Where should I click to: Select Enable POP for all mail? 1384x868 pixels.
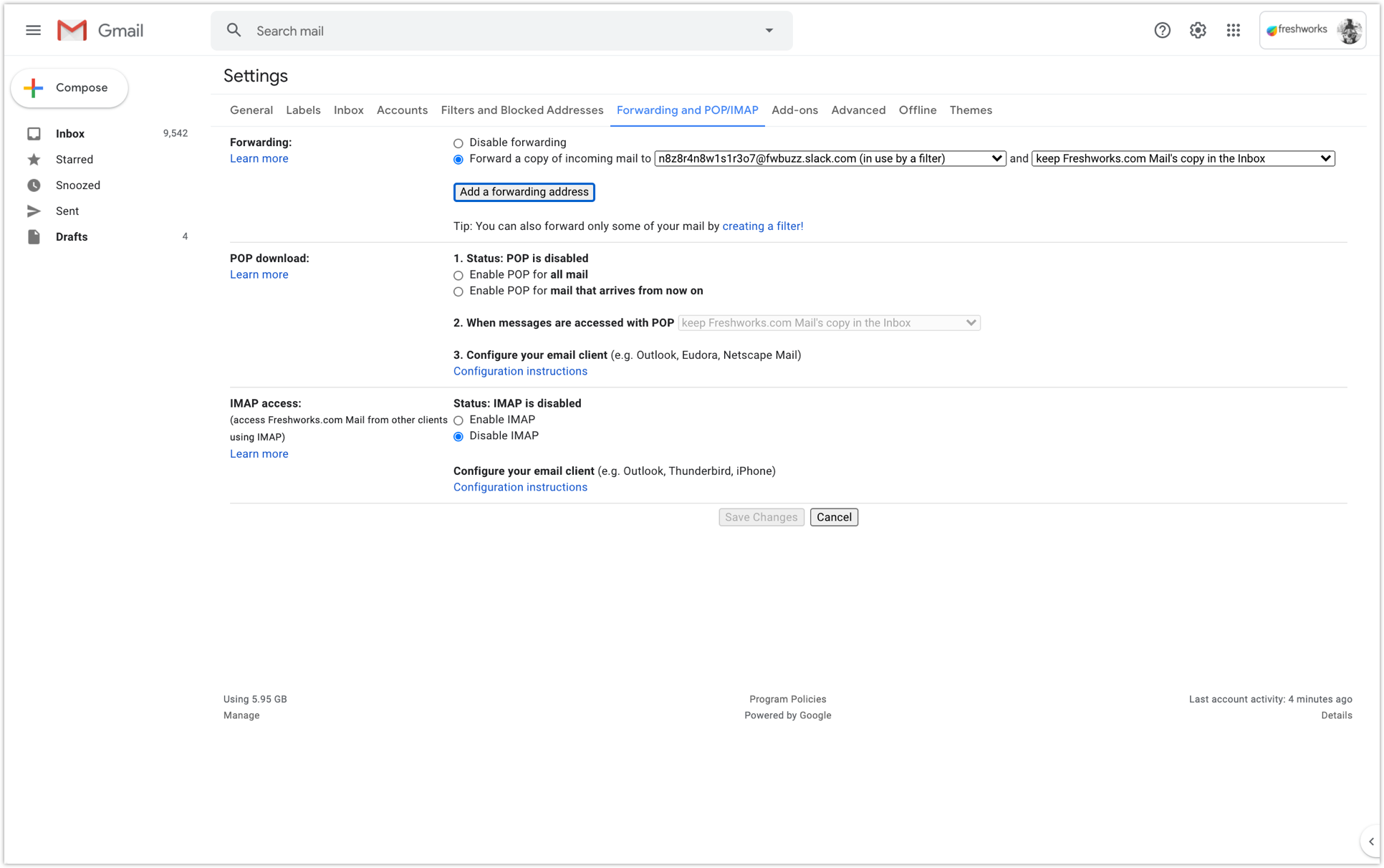(458, 275)
